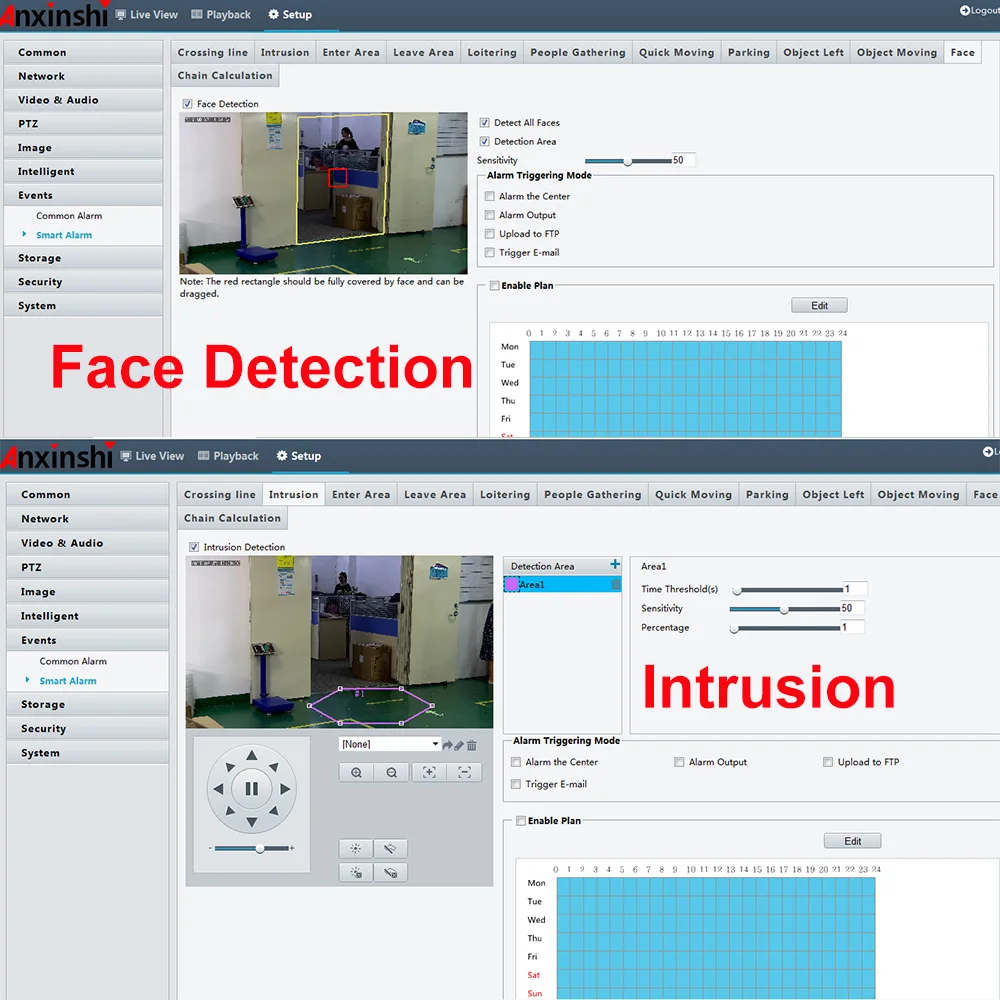The width and height of the screenshot is (1000, 1000).
Task: Move camera down-left with diagonal PTZ arrow
Action: pyautogui.click(x=230, y=811)
